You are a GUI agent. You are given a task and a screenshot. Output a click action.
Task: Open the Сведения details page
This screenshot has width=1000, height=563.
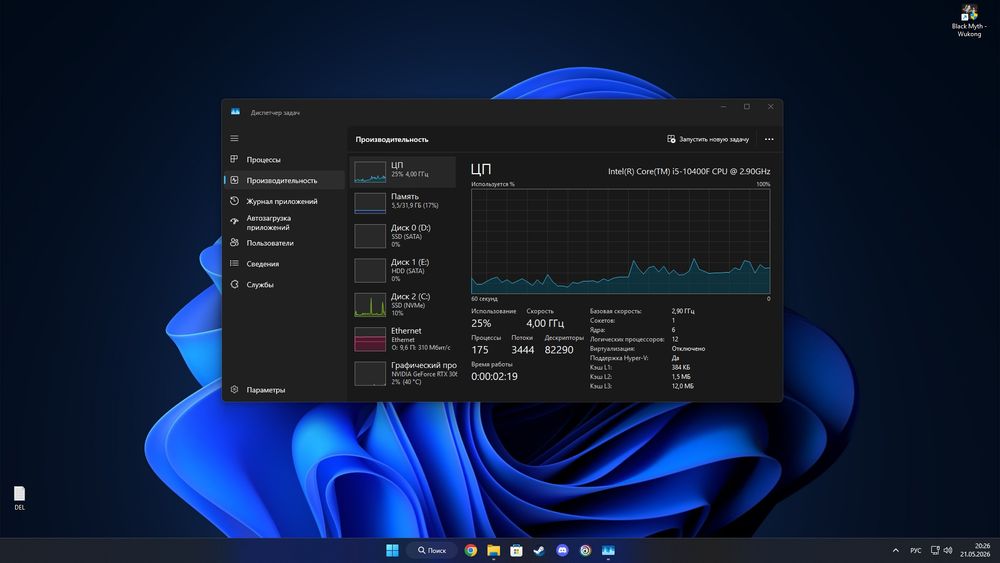[283, 264]
